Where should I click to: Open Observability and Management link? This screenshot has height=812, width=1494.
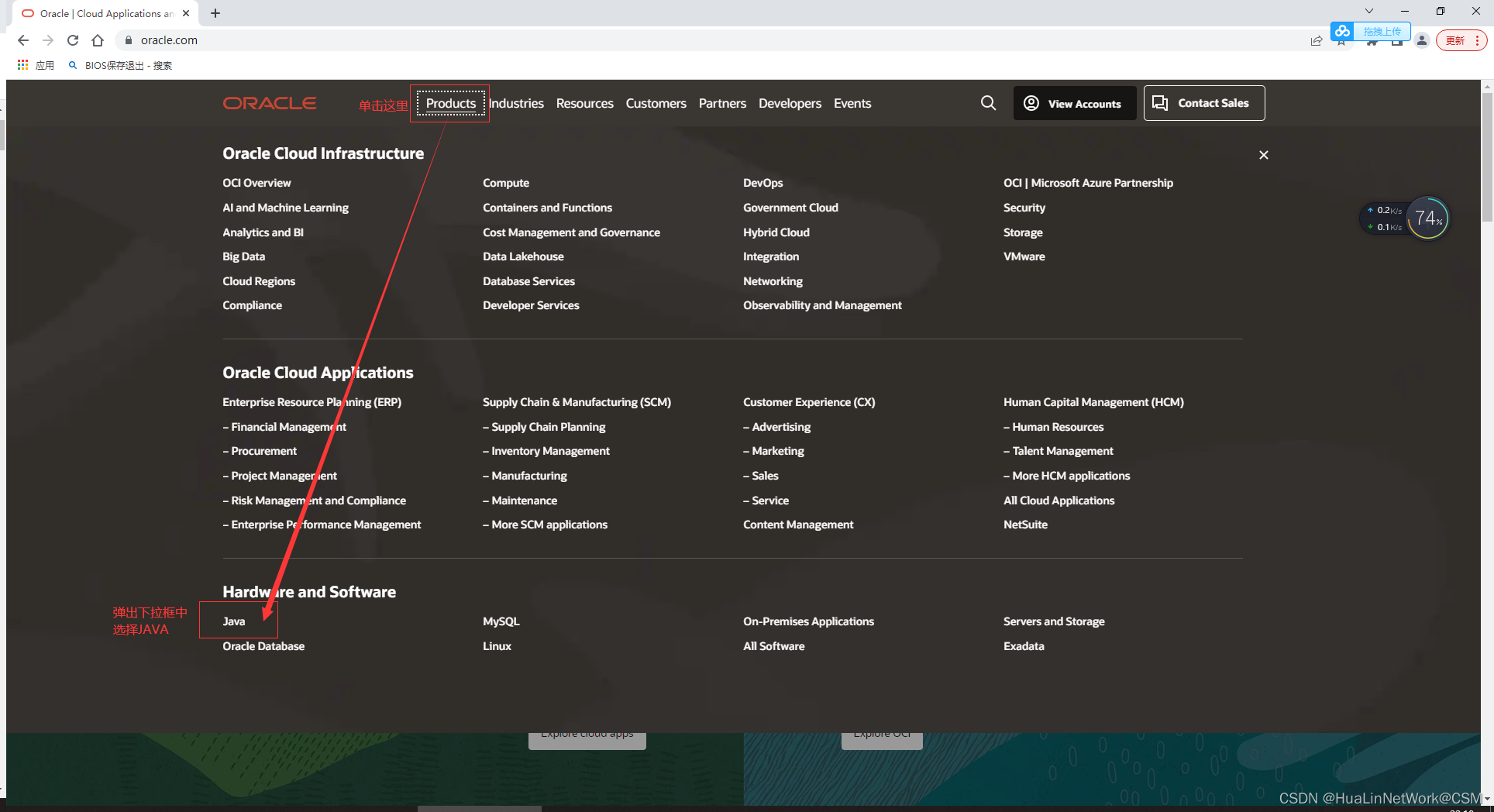[x=822, y=305]
